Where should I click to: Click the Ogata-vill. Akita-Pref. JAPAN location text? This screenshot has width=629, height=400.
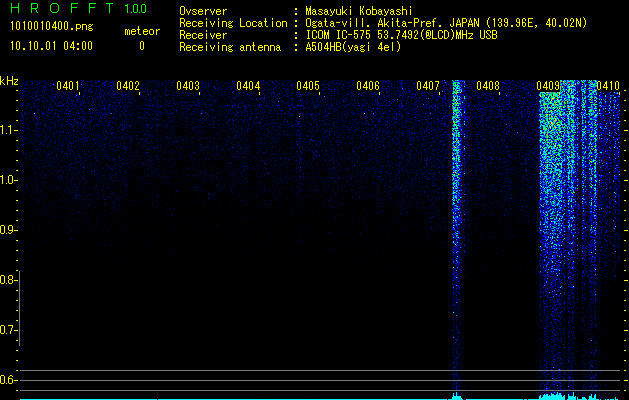click(446, 23)
